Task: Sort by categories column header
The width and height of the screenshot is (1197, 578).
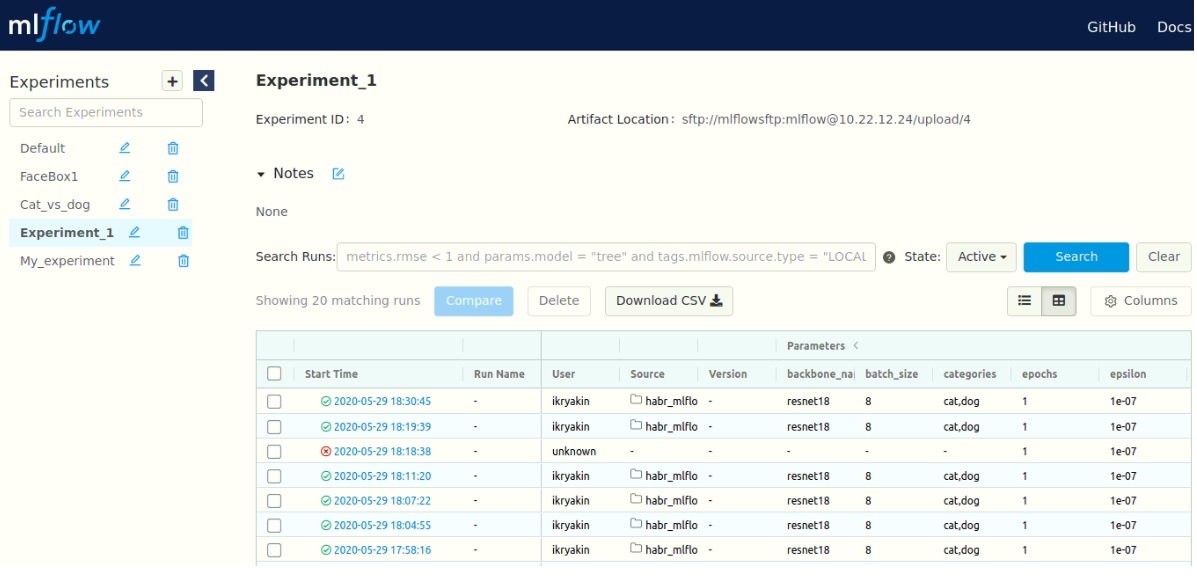Action: (970, 374)
